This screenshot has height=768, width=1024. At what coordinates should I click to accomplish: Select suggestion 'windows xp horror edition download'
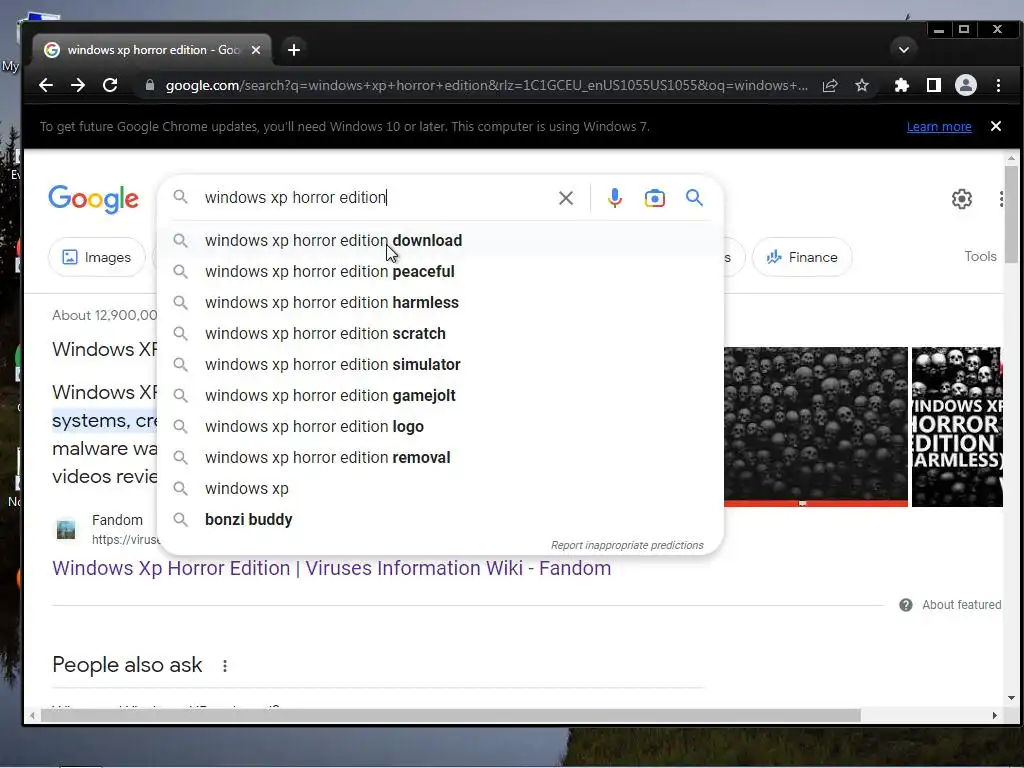(441, 240)
